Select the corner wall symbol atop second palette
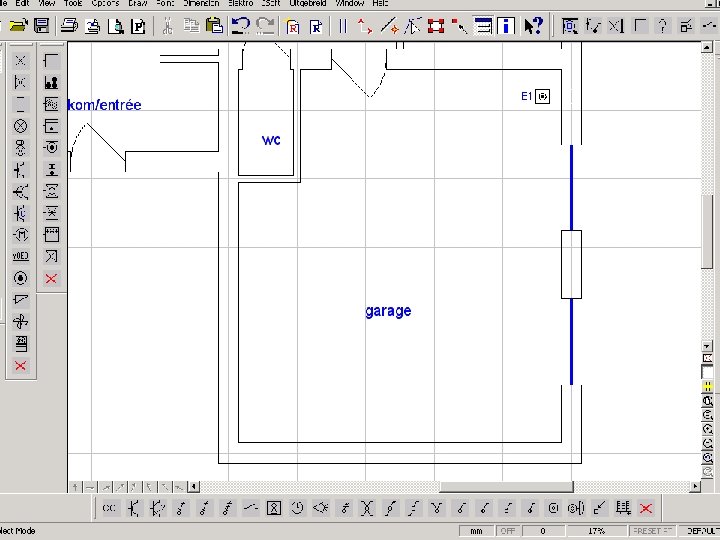 click(x=51, y=61)
